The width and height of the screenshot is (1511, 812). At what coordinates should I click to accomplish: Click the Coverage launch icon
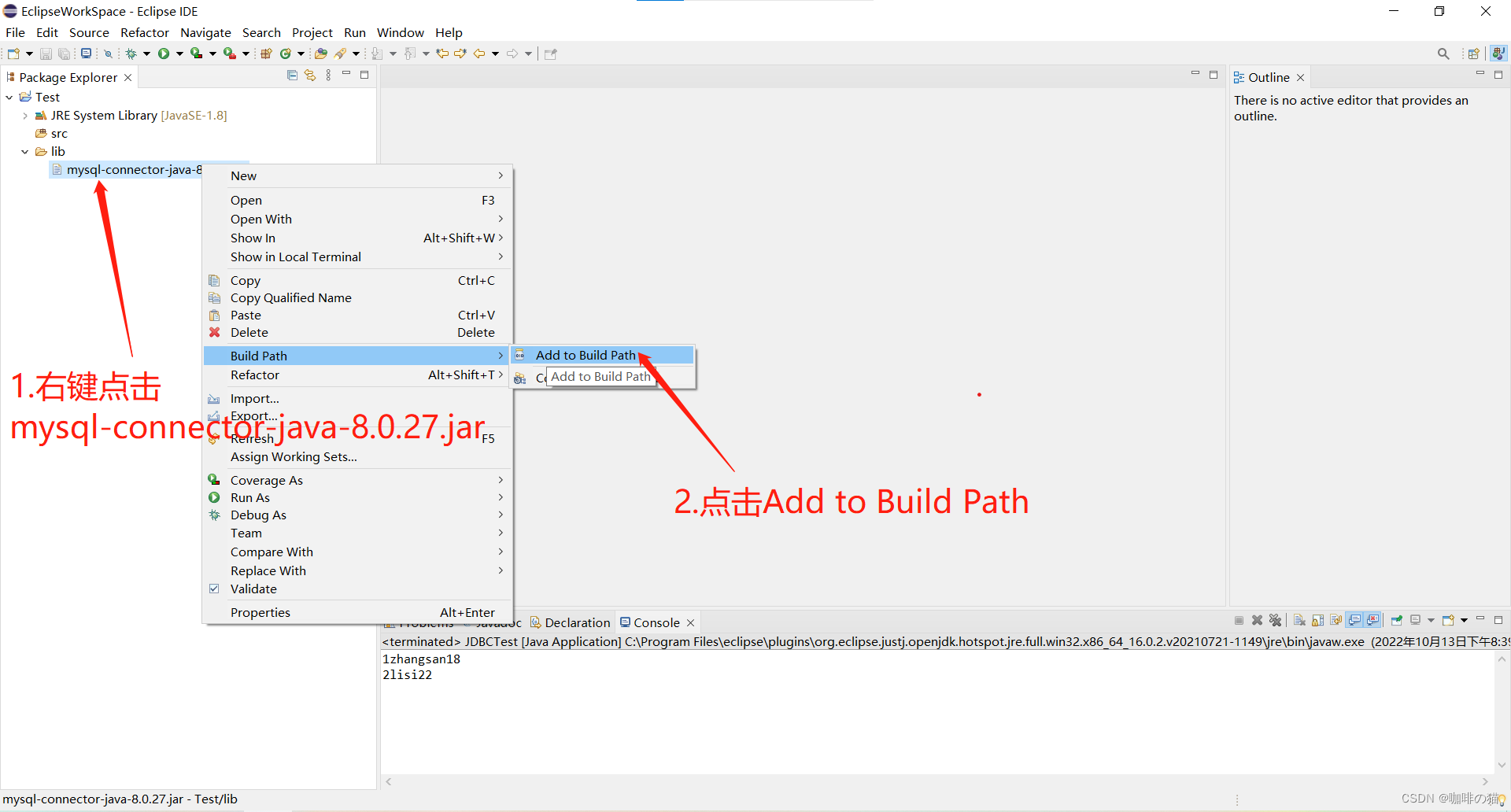coord(197,54)
